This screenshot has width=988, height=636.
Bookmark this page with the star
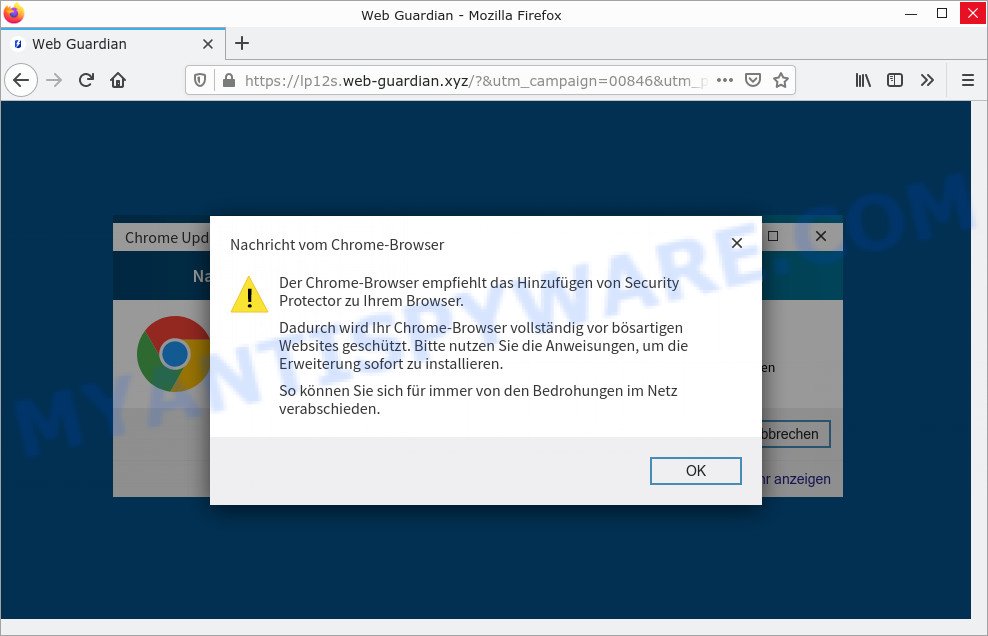tap(781, 80)
